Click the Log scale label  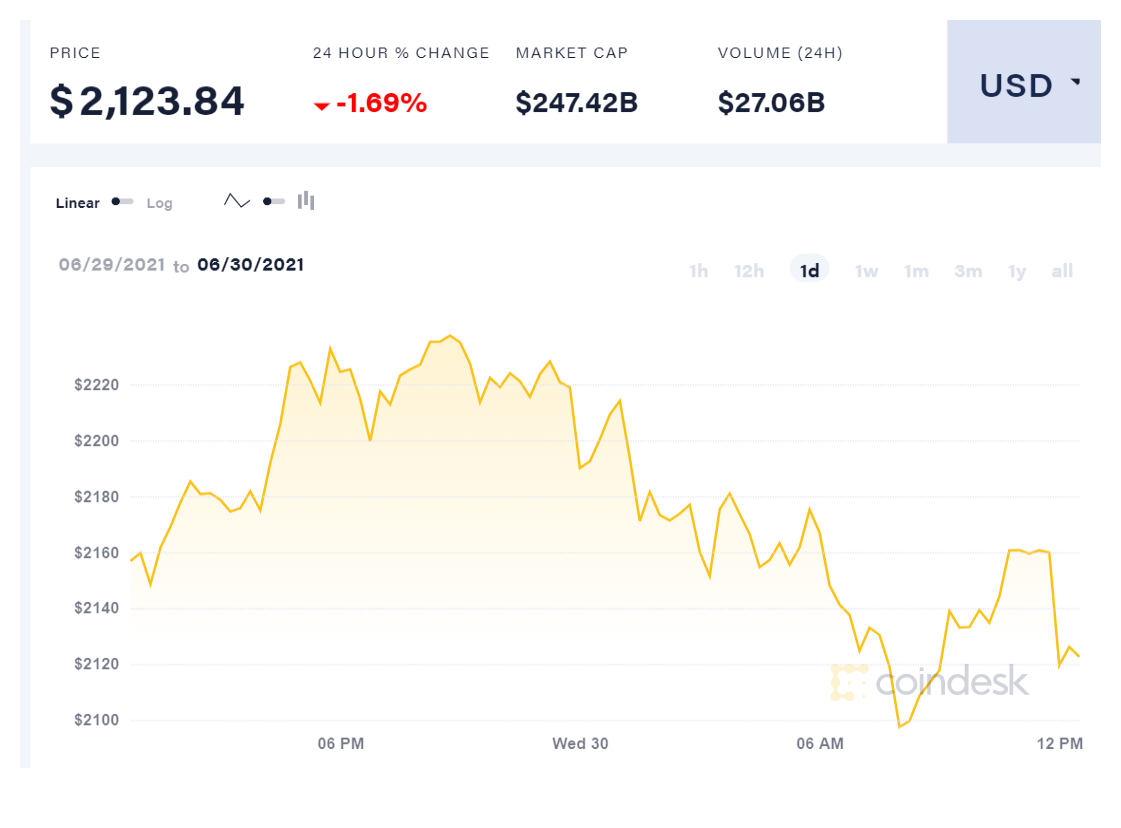click(x=159, y=203)
